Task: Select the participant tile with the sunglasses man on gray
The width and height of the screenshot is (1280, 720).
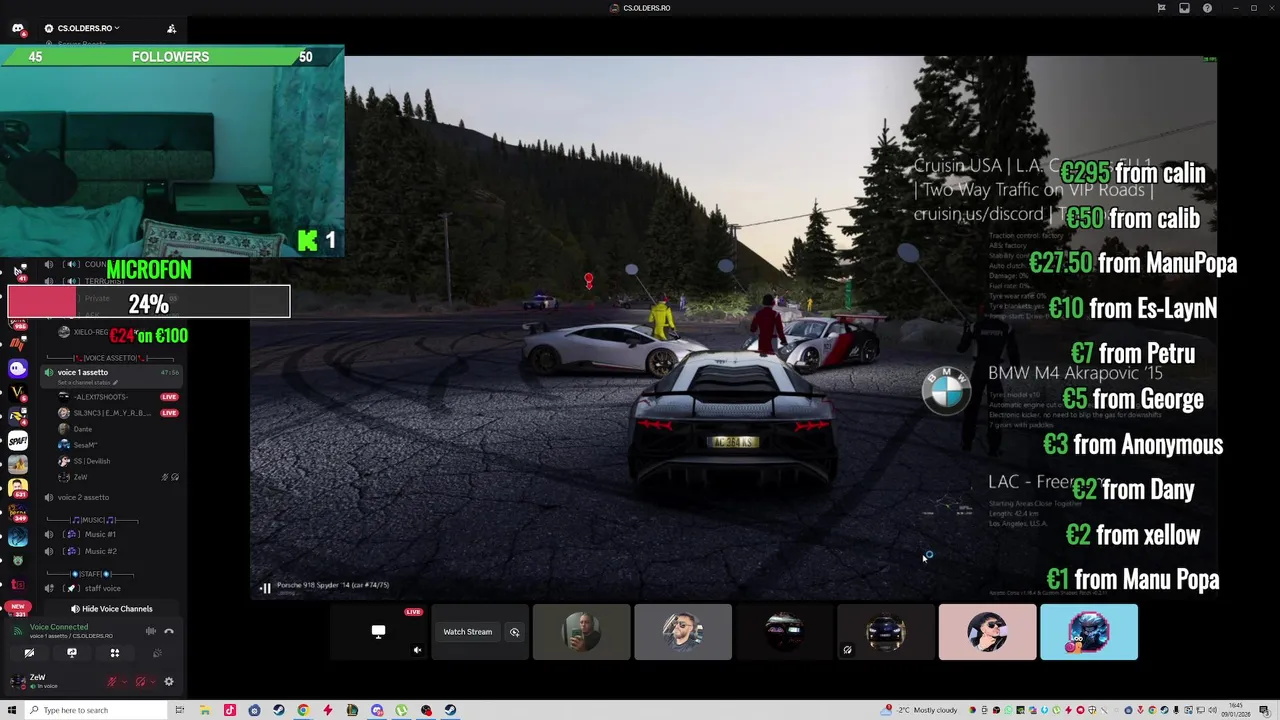Action: coord(683,632)
